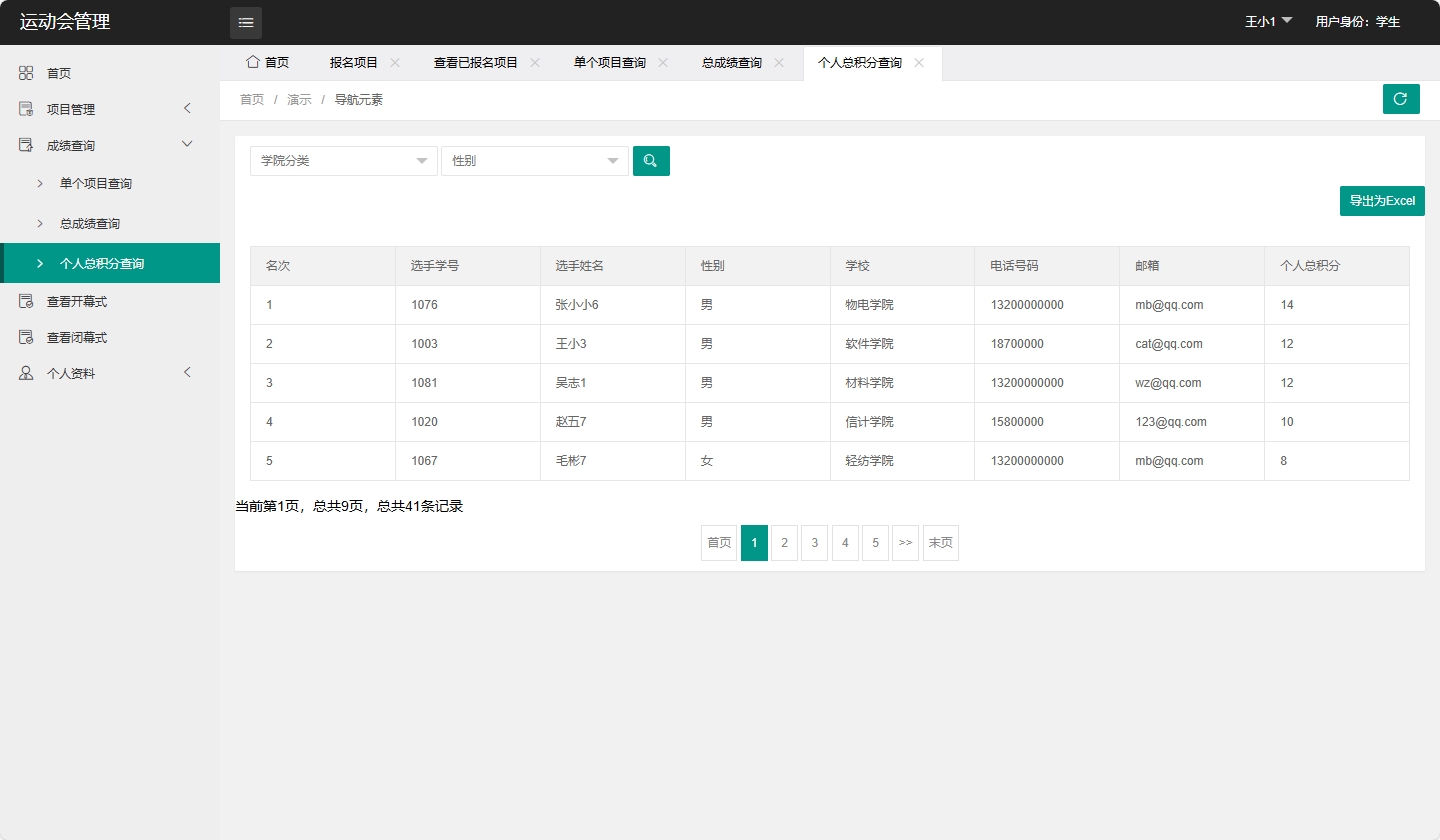Open the 王小1 user dropdown
The height and width of the screenshot is (840, 1440).
coord(1267,21)
